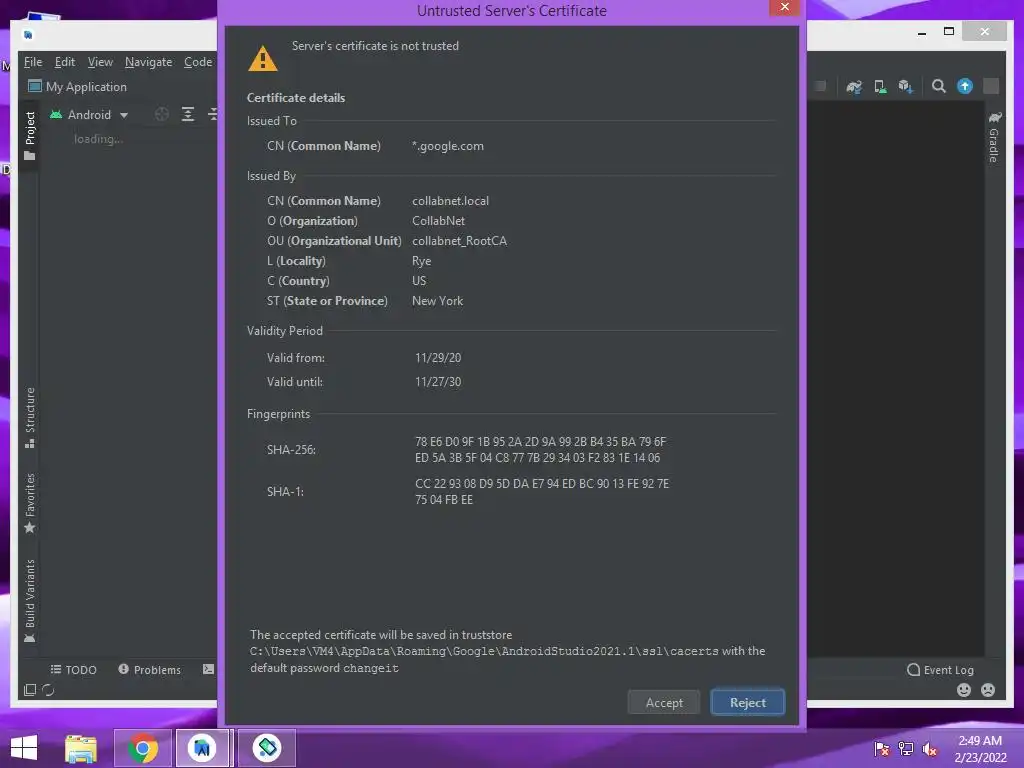Close the Untrusted Server's Certificate dialog
This screenshot has width=1024, height=768.
pyautogui.click(x=784, y=7)
